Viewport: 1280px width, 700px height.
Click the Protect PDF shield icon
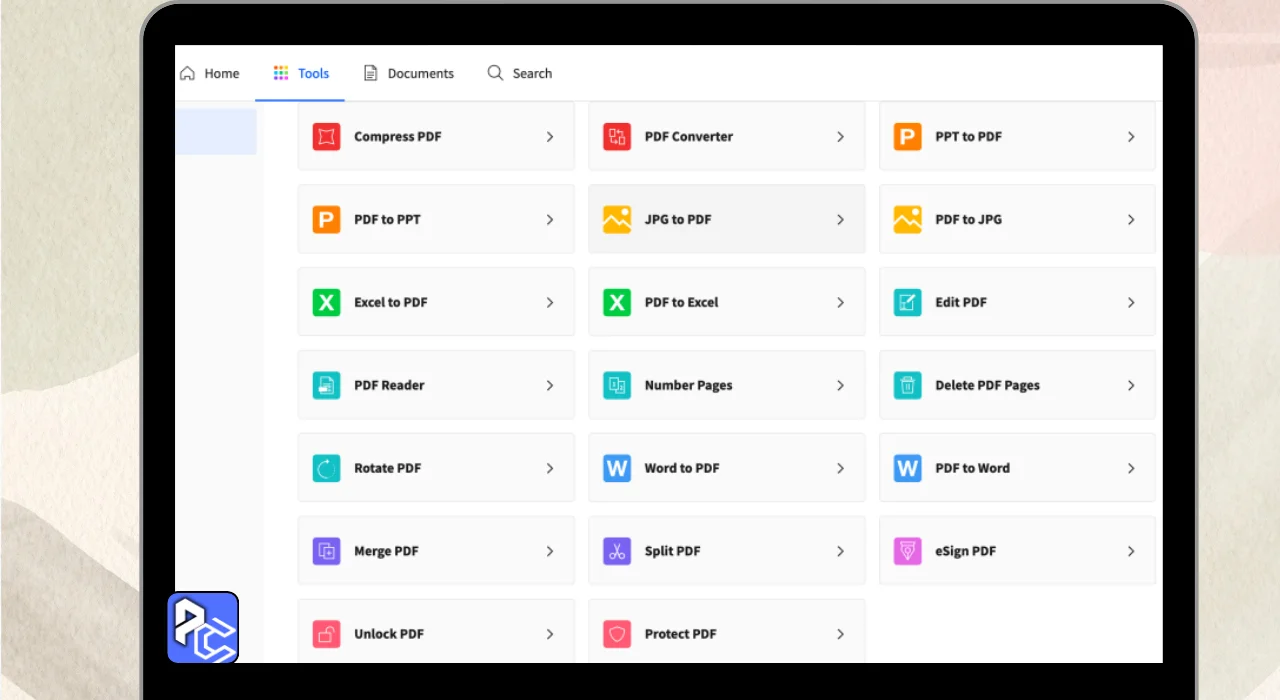click(617, 635)
